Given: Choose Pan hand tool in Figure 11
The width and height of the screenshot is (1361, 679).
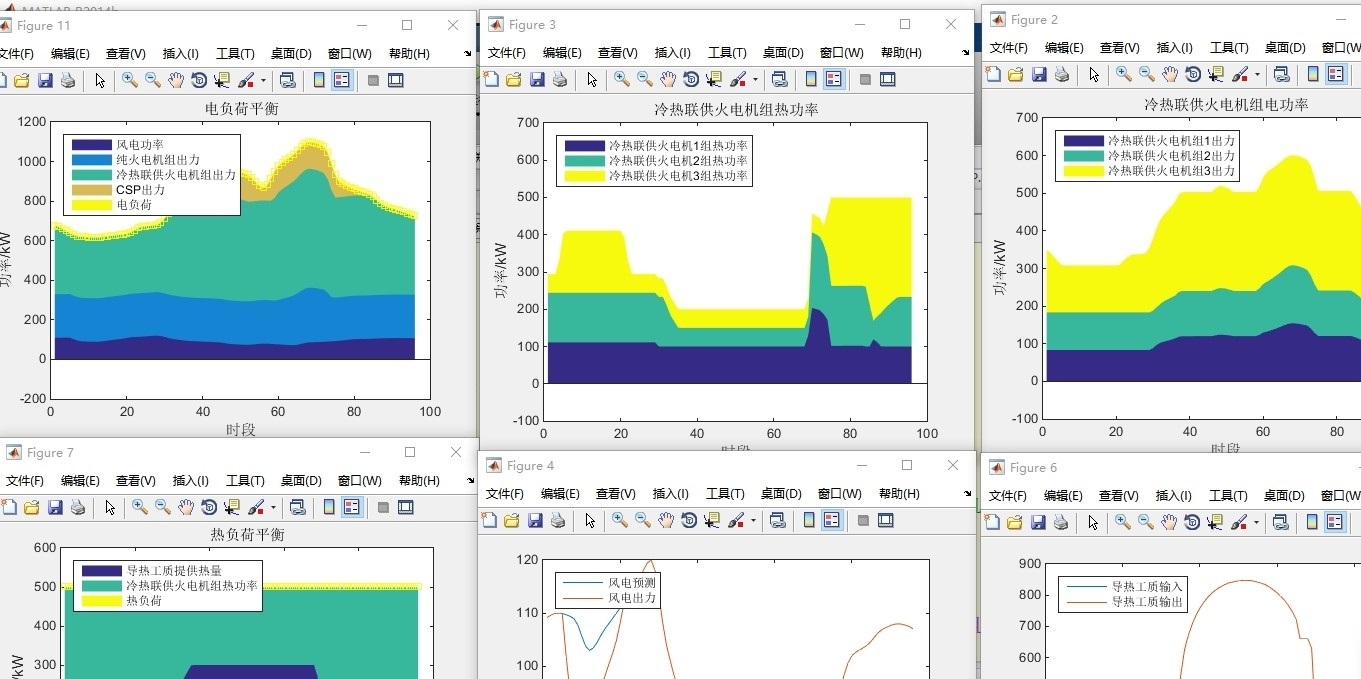Looking at the screenshot, I should tap(176, 80).
